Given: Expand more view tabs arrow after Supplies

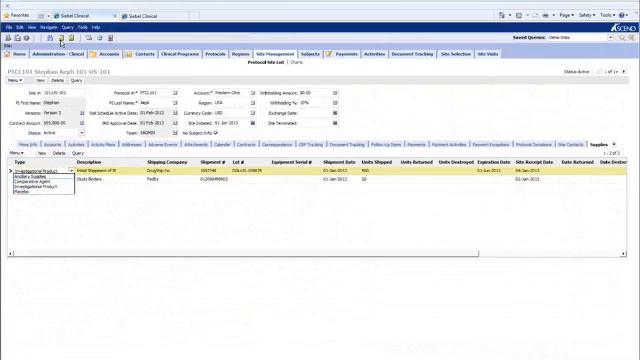Looking at the screenshot, I should (614, 144).
